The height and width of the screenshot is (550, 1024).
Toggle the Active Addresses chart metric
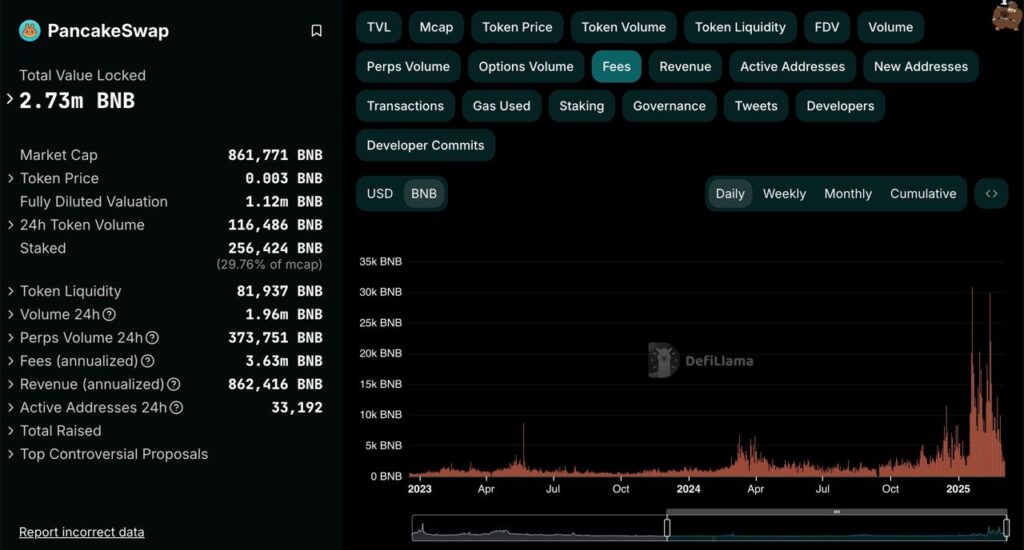pos(792,67)
